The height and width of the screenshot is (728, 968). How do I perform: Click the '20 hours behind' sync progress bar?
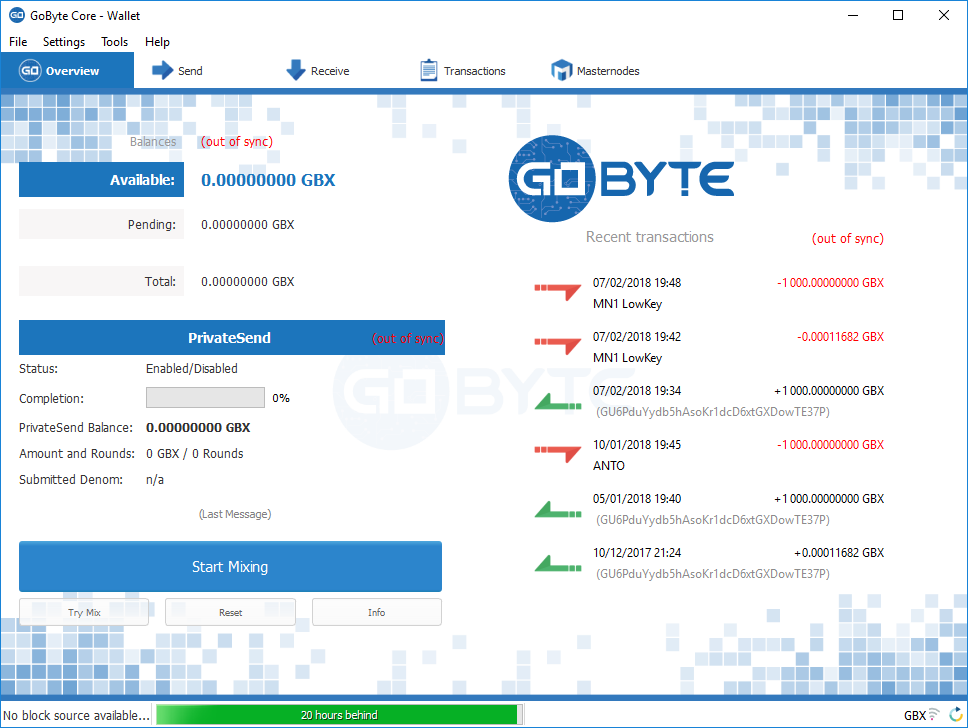click(x=340, y=714)
